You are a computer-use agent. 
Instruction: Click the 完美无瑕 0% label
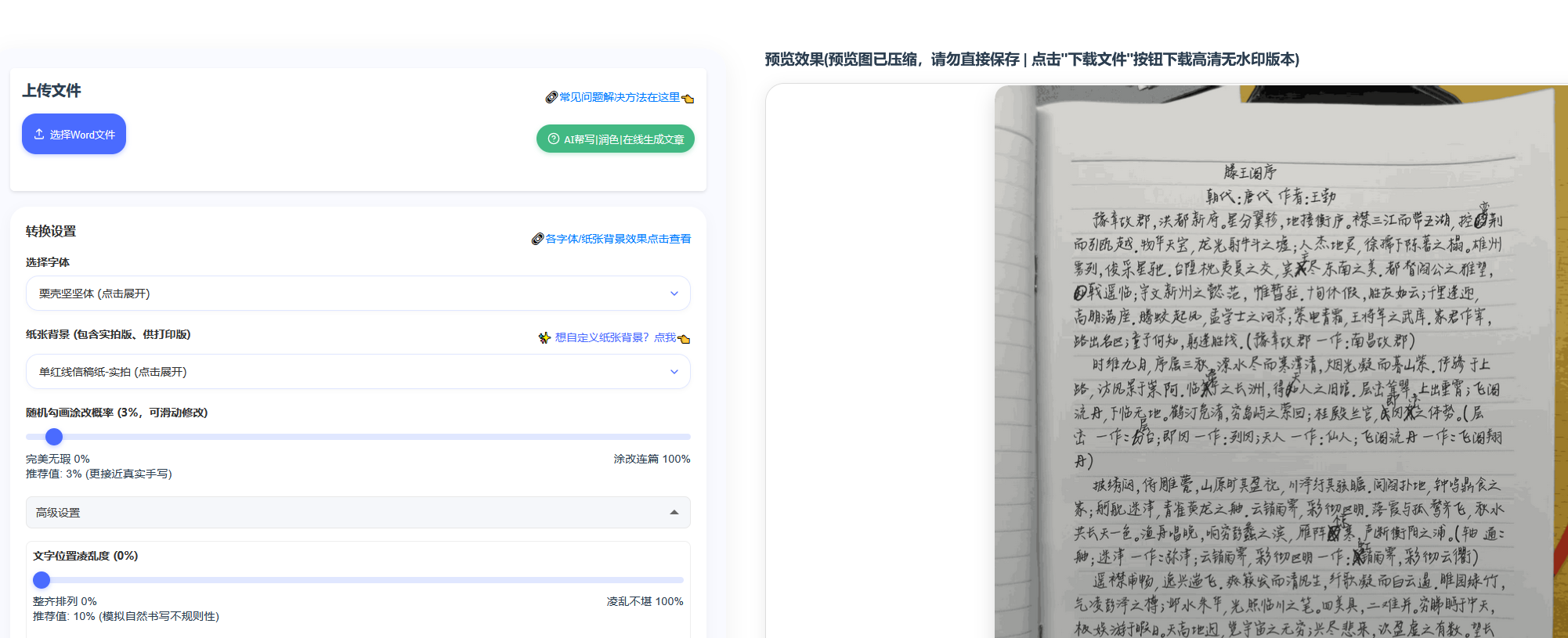58,459
